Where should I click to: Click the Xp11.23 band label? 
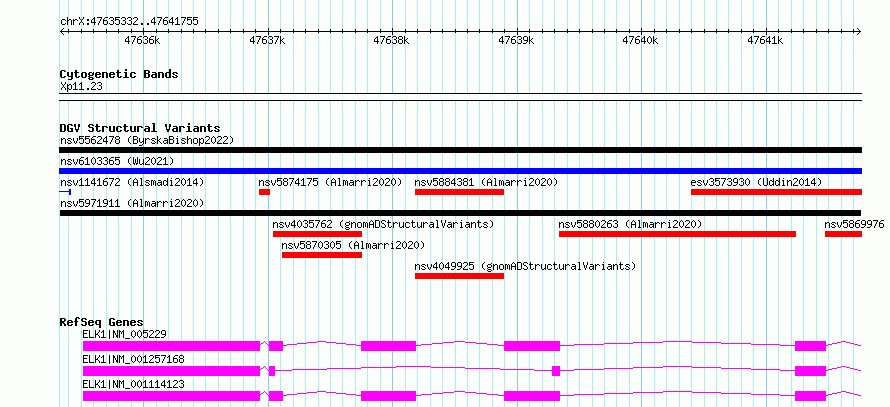click(x=81, y=87)
